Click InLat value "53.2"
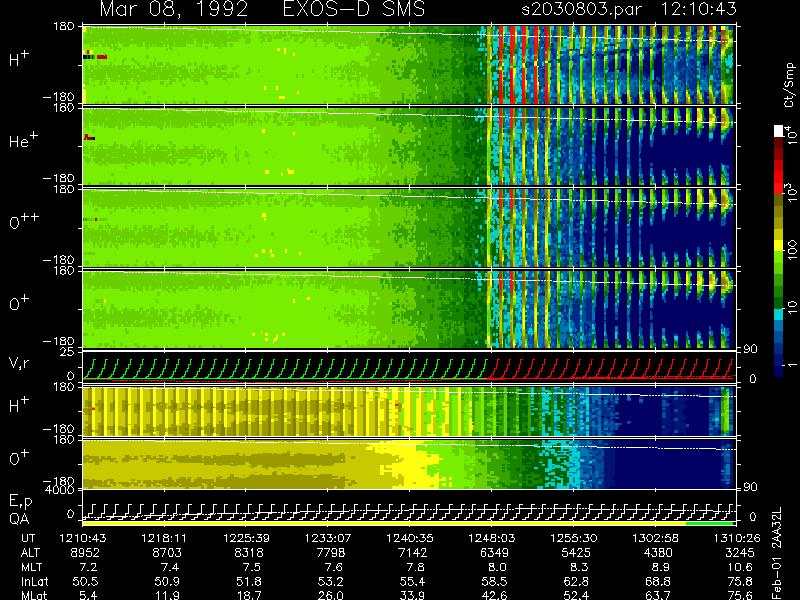This screenshot has height=600, width=800. (x=331, y=581)
